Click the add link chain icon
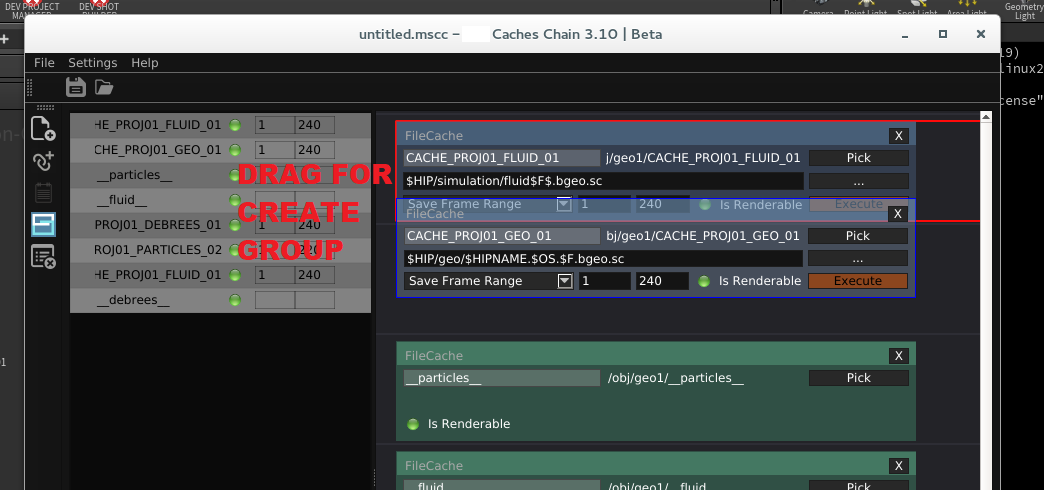The height and width of the screenshot is (490, 1044). [42, 160]
